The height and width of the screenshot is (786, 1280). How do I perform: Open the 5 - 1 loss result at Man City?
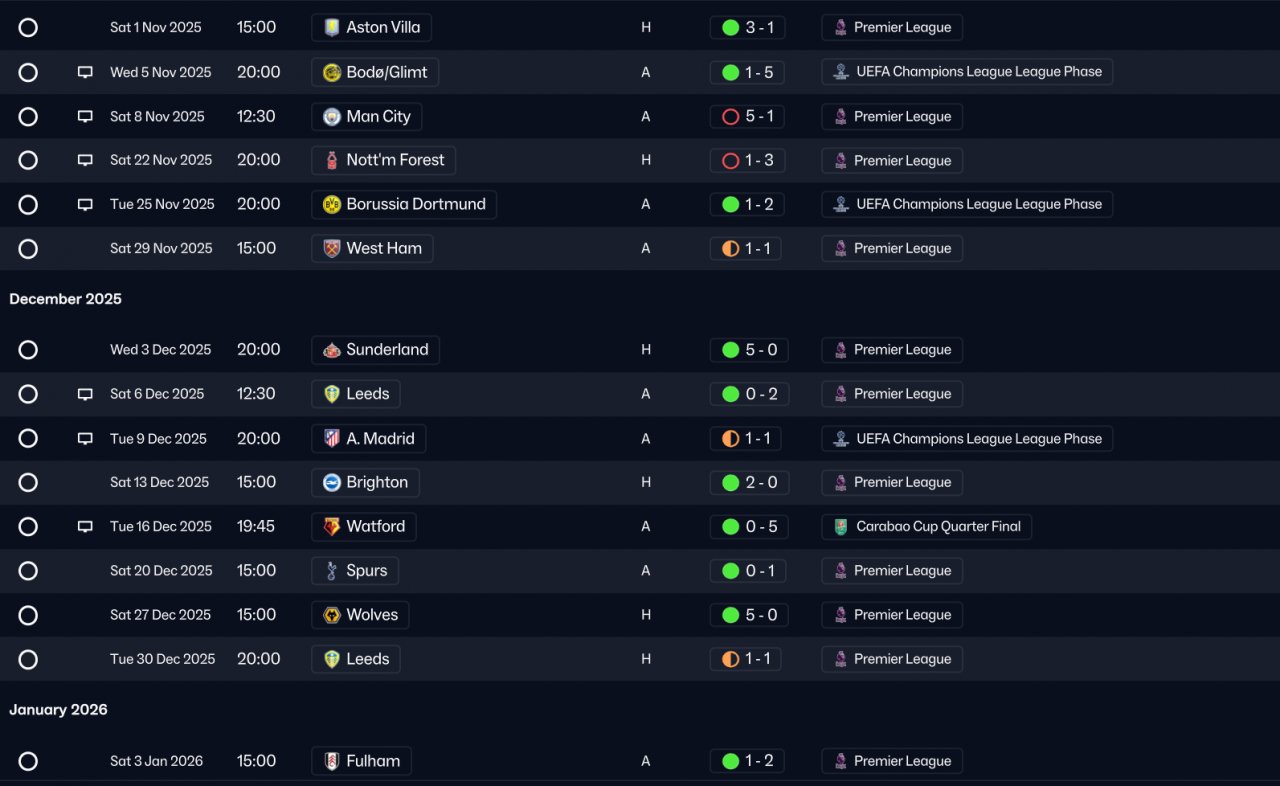748,116
